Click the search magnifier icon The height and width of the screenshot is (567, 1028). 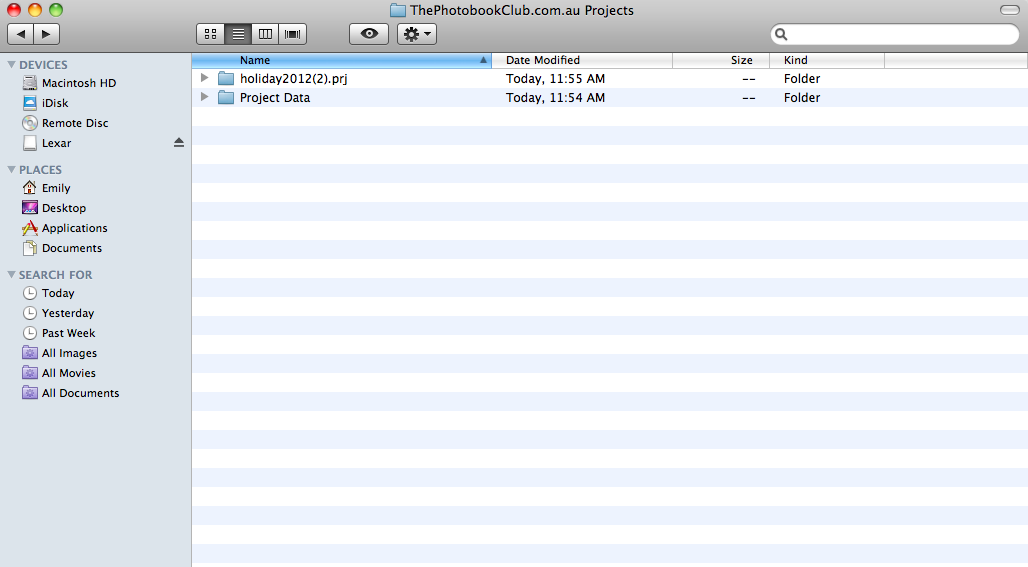pyautogui.click(x=781, y=34)
